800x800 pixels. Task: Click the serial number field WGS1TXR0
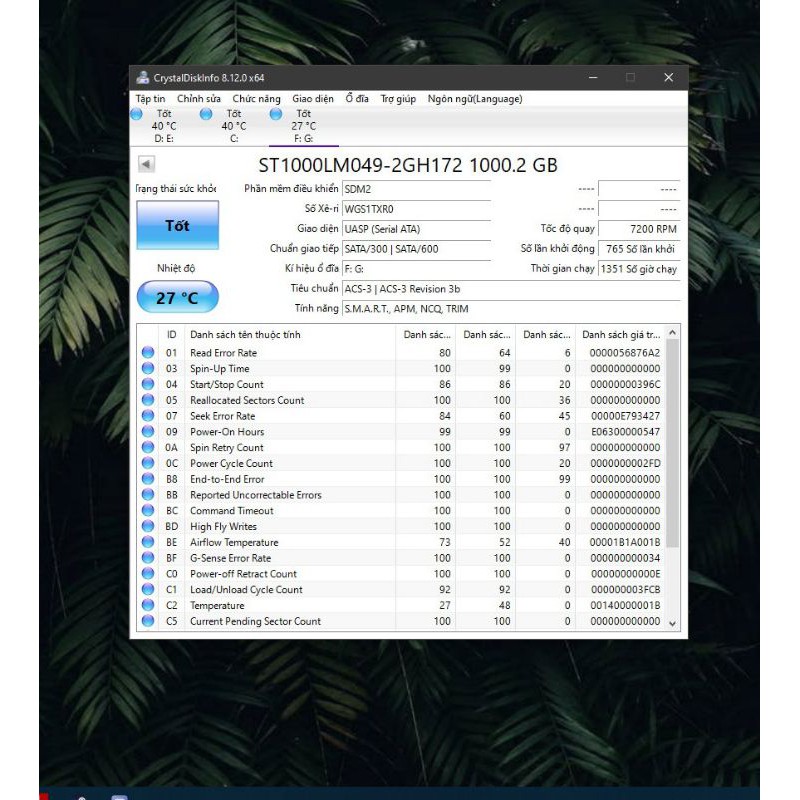point(416,209)
